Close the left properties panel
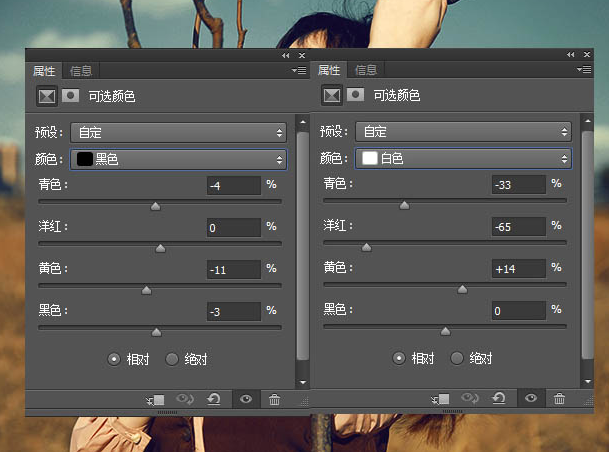Viewport: 609px width, 452px height. click(302, 56)
